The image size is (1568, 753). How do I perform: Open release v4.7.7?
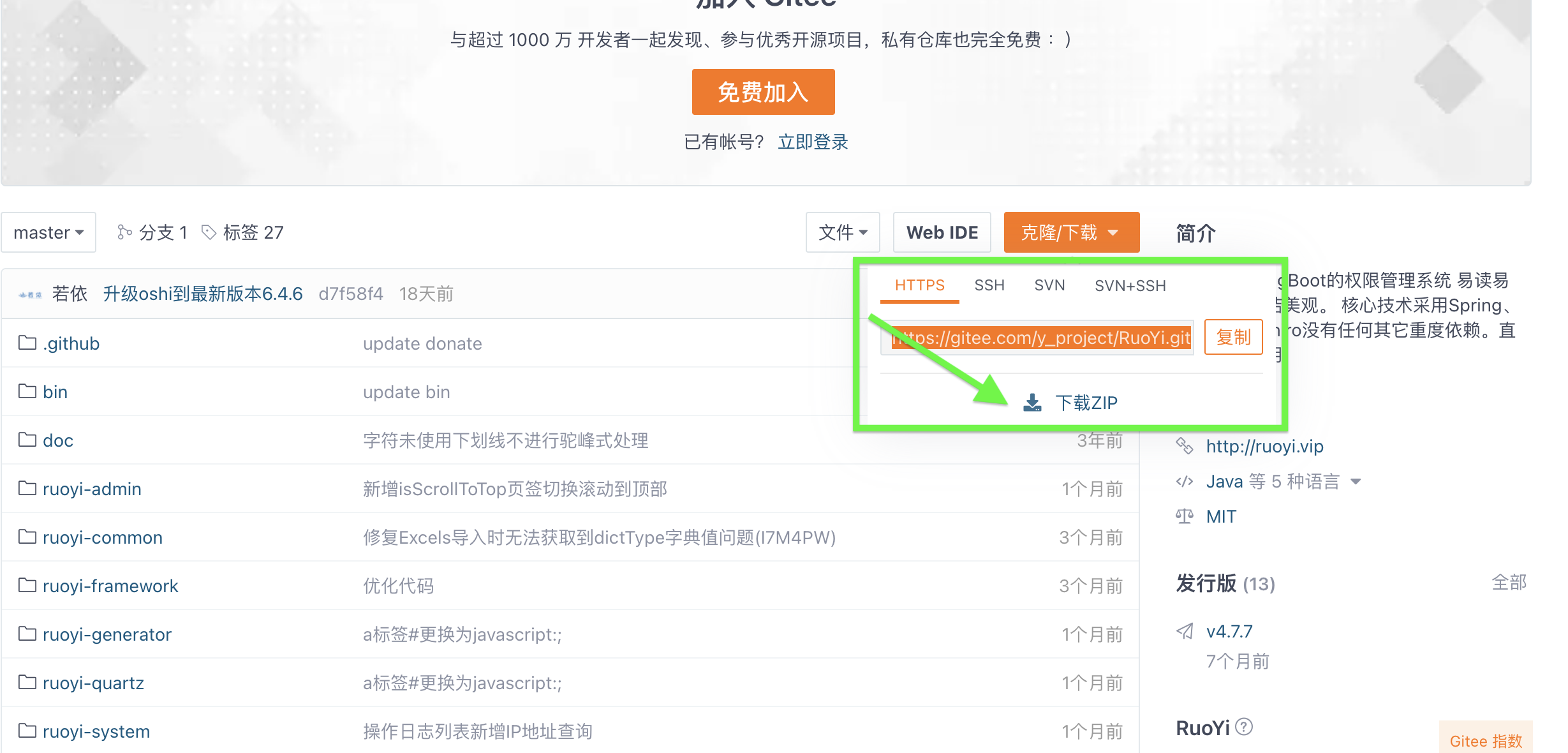tap(1229, 631)
